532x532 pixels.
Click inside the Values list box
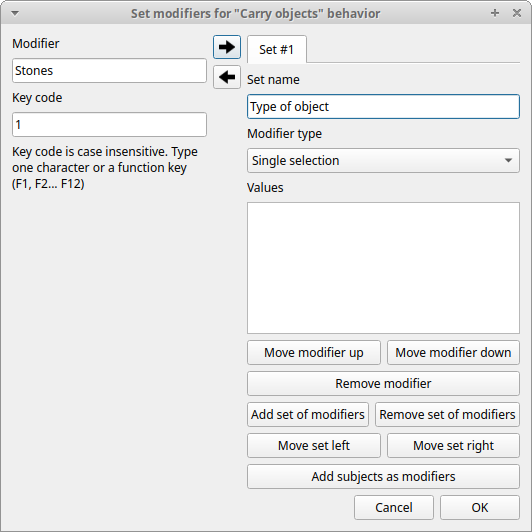pos(383,268)
